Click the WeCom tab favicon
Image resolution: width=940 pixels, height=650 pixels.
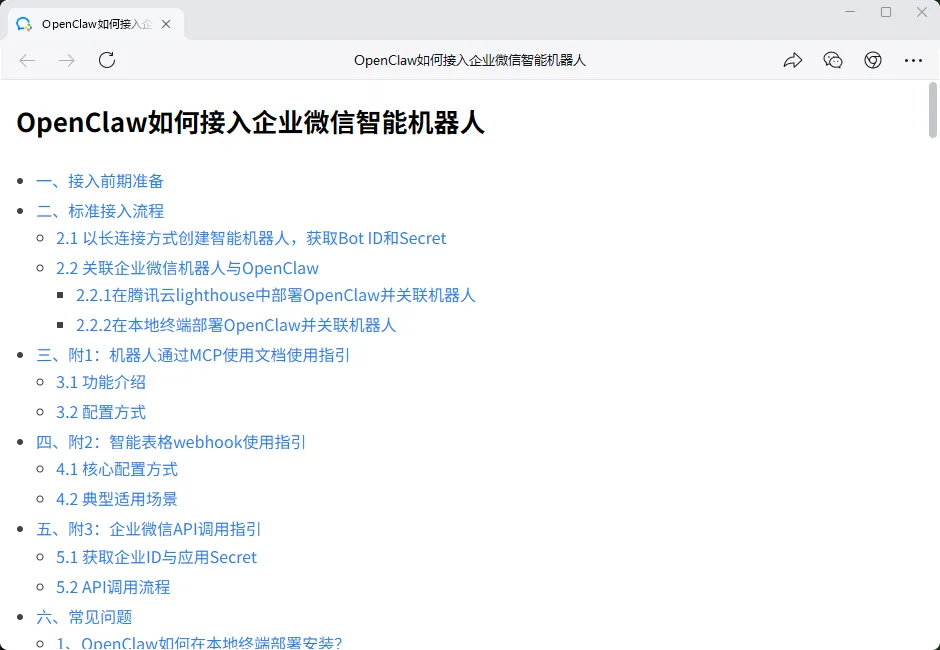tap(24, 24)
